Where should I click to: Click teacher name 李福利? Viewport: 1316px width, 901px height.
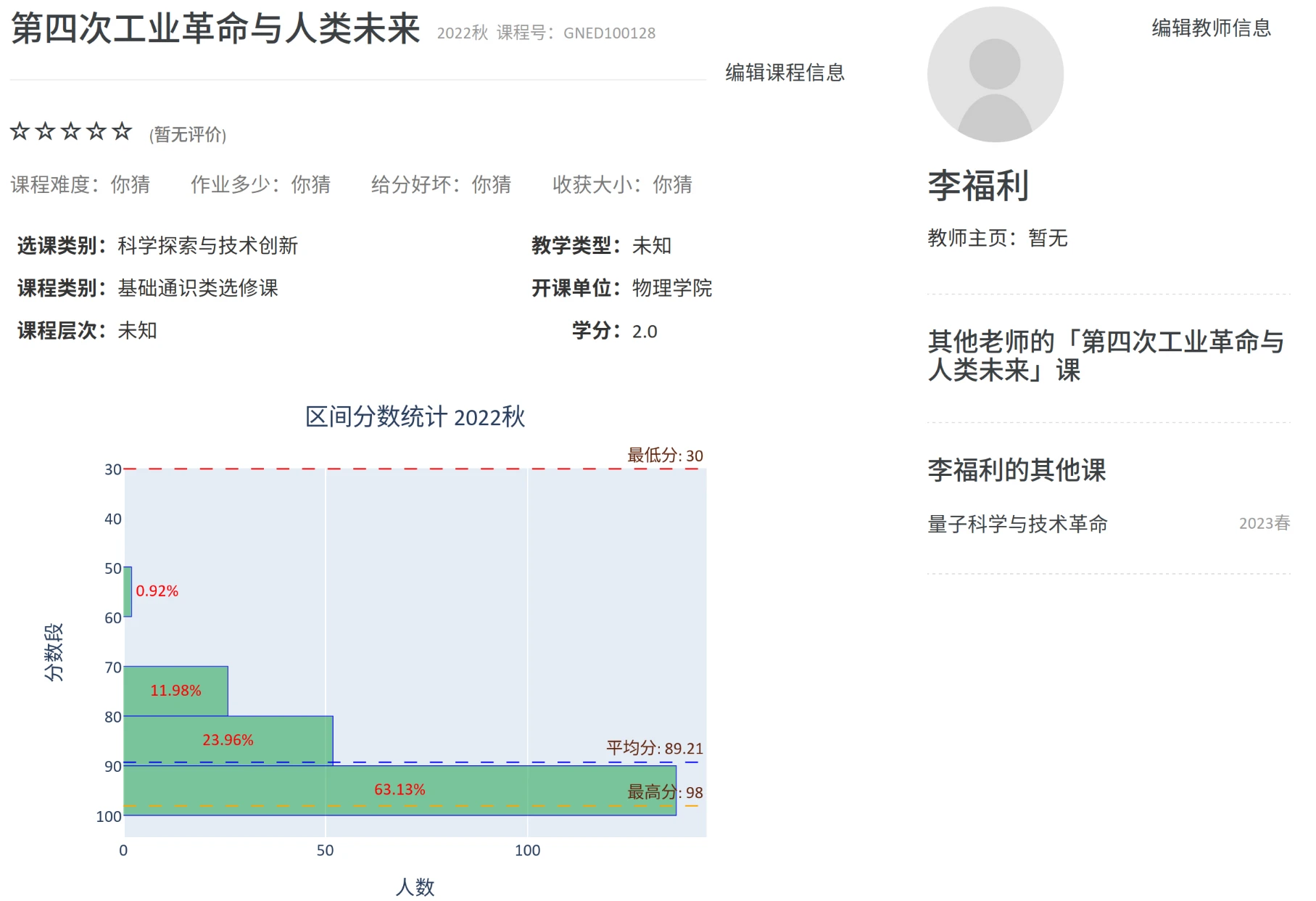click(x=978, y=186)
